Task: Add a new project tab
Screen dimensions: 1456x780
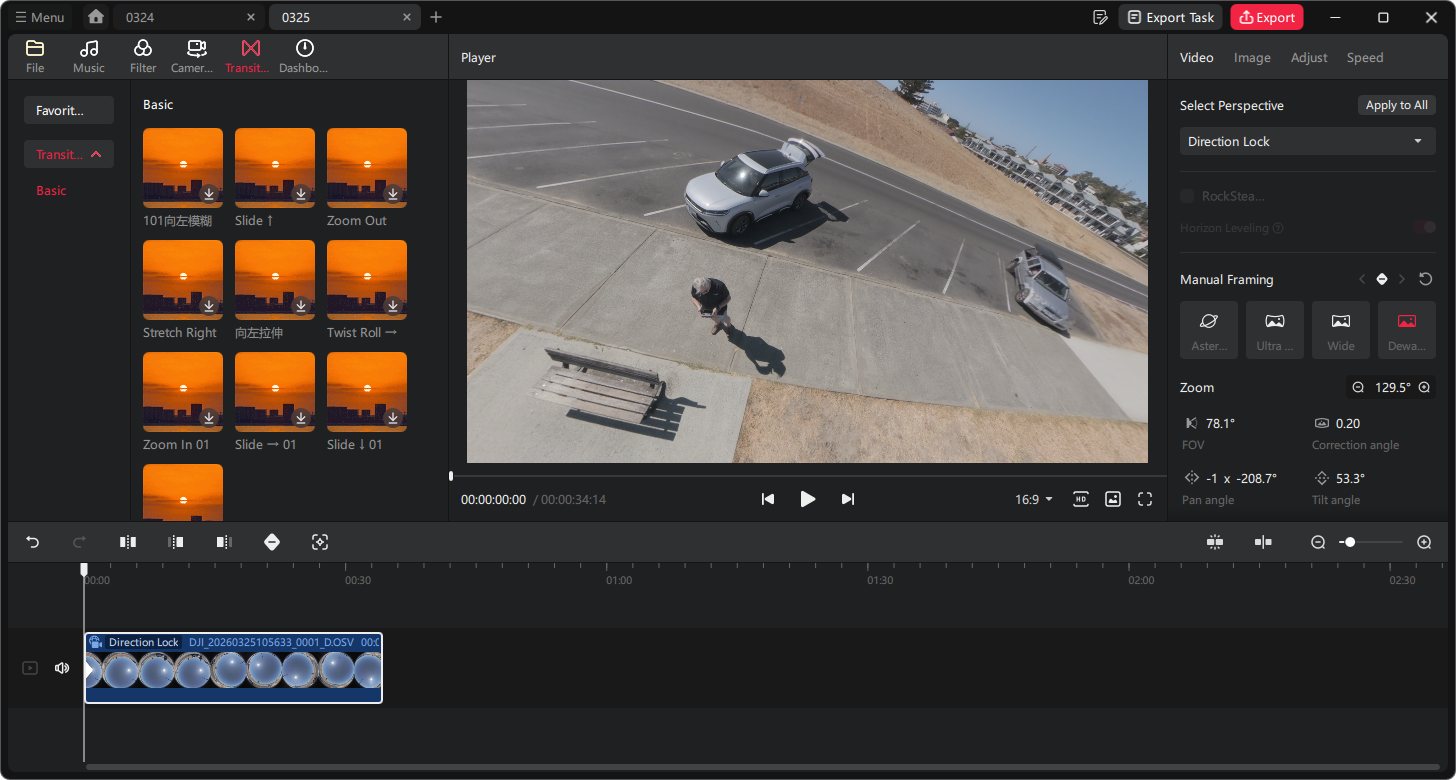Action: coord(436,17)
